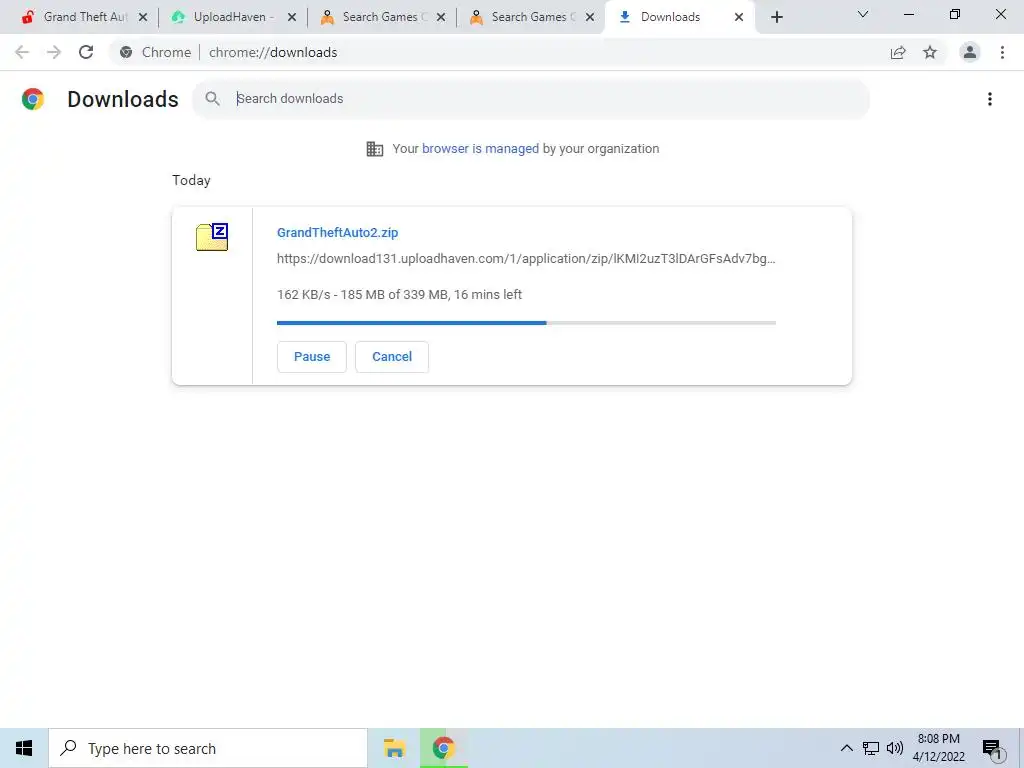This screenshot has height=768, width=1024.
Task: Open a new tab with plus button
Action: pyautogui.click(x=776, y=17)
